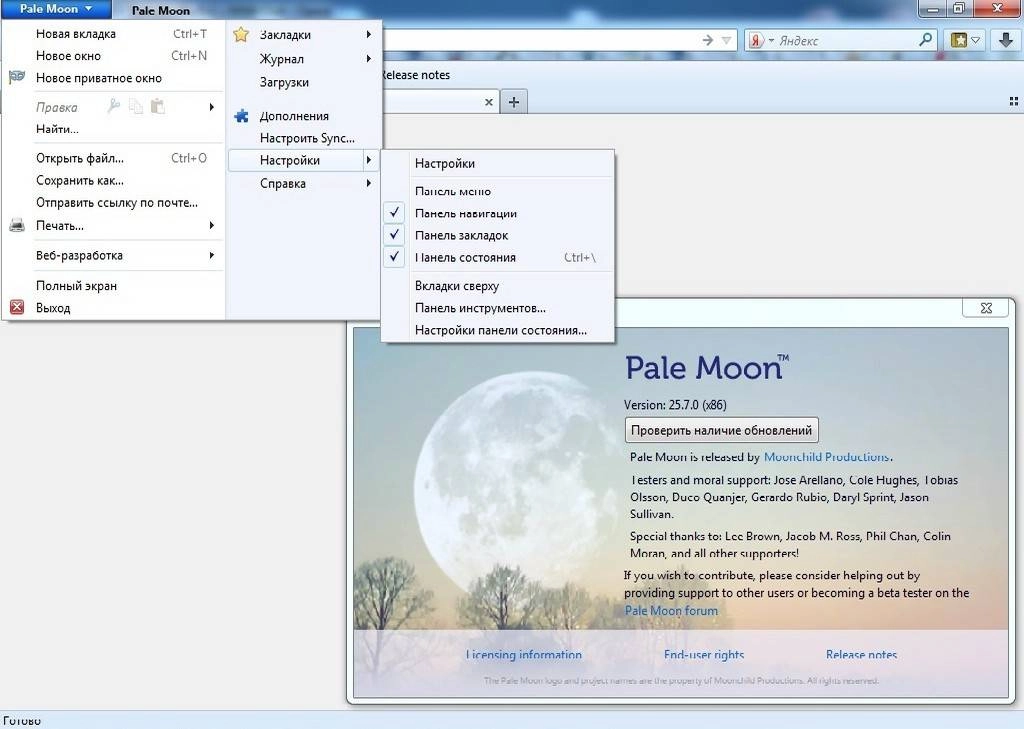Click the tab groups grid icon

tap(1014, 101)
